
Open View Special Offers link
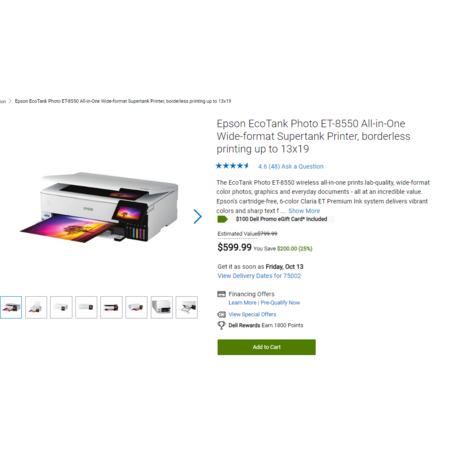252,314
